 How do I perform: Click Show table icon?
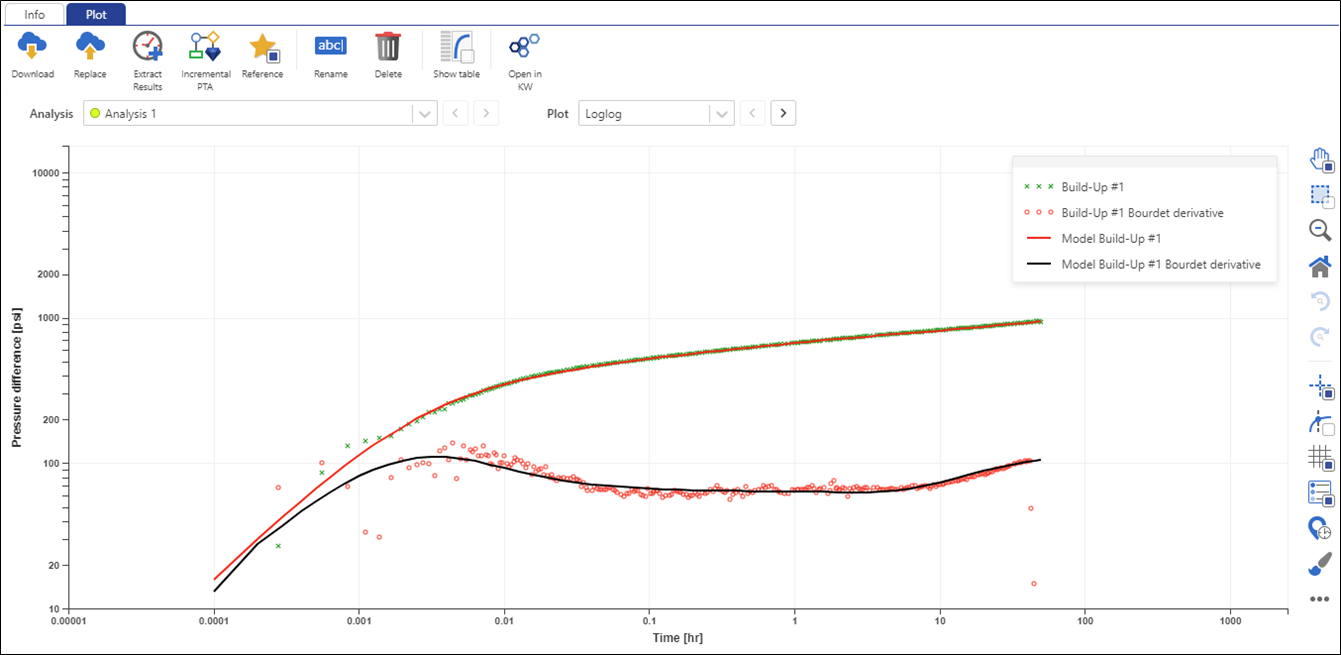tap(457, 47)
